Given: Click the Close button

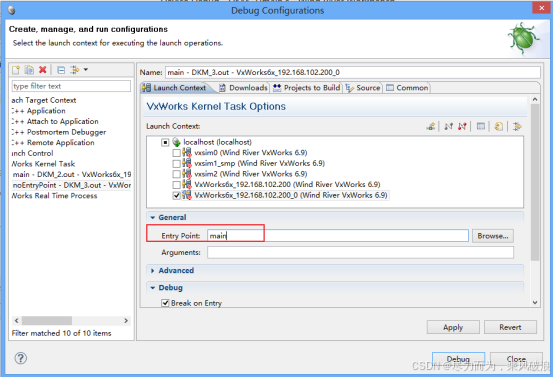Looking at the screenshot, I should point(516,359).
